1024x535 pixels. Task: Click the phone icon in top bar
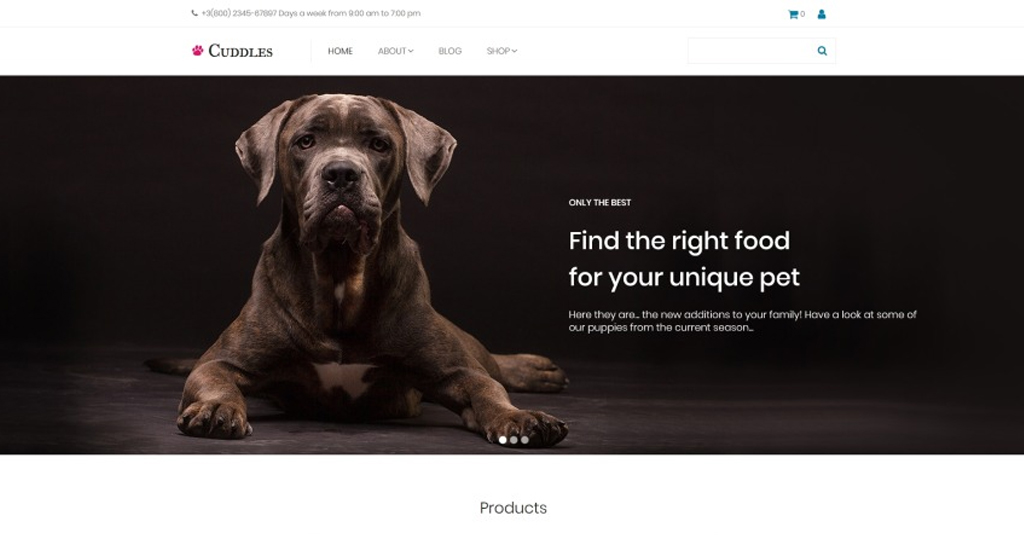[194, 13]
